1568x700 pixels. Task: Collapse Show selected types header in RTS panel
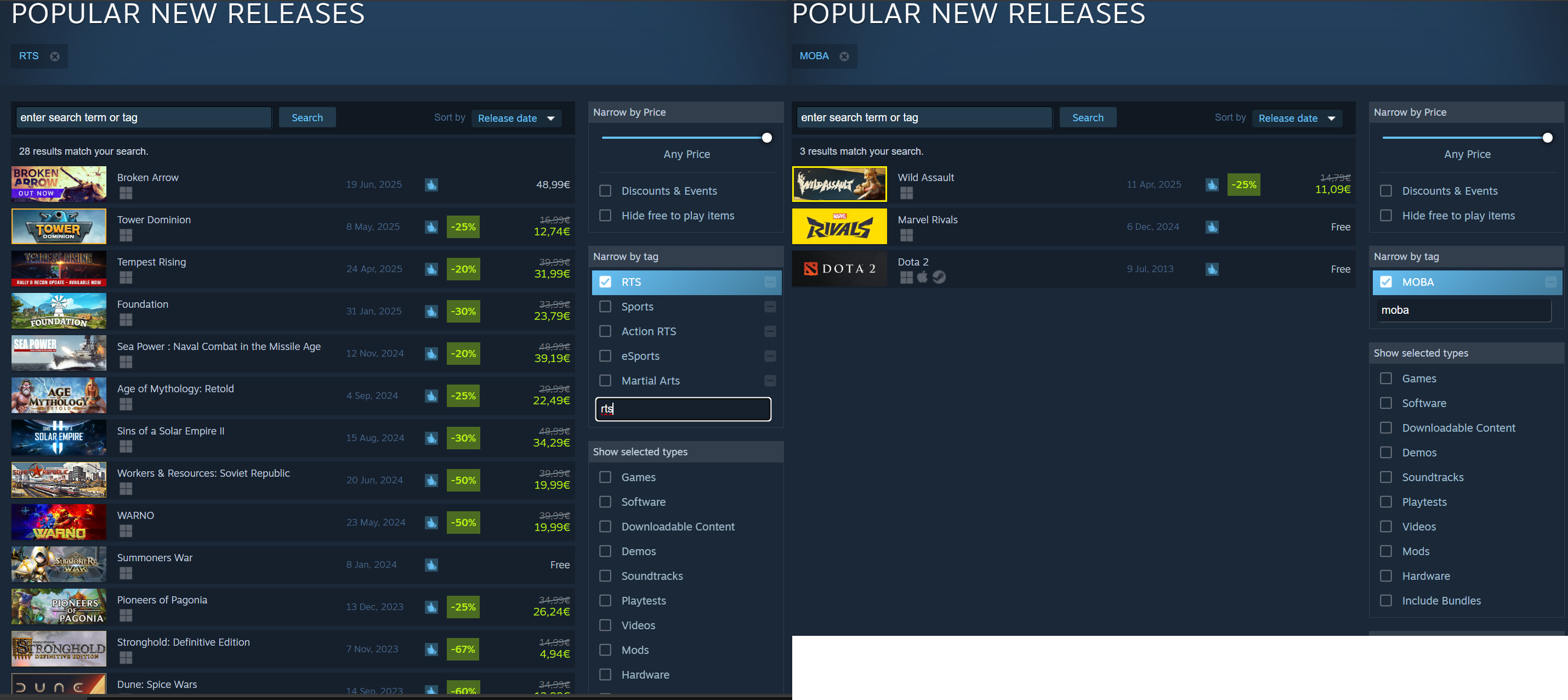click(685, 451)
